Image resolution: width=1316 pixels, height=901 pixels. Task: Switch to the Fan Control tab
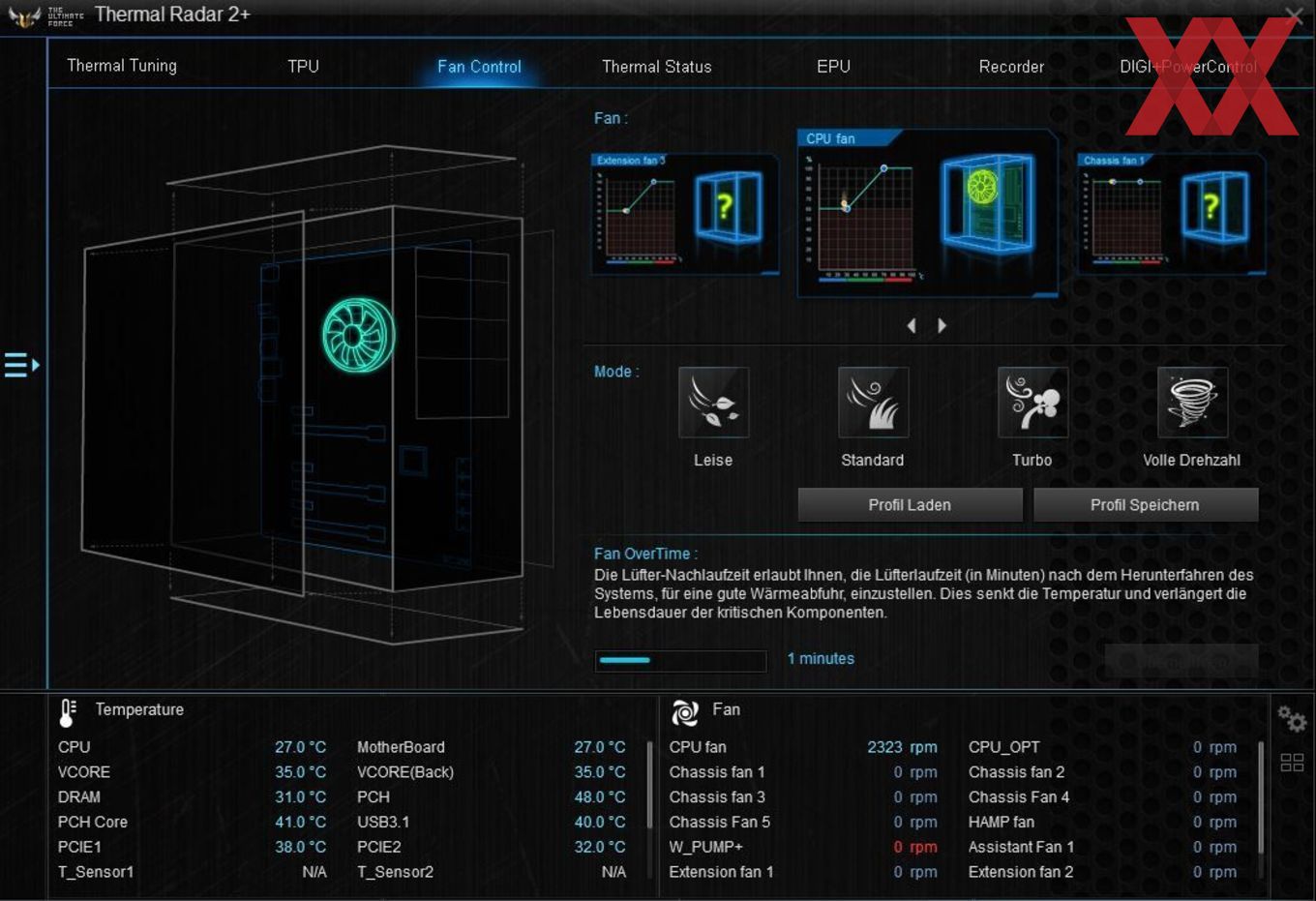[x=479, y=67]
